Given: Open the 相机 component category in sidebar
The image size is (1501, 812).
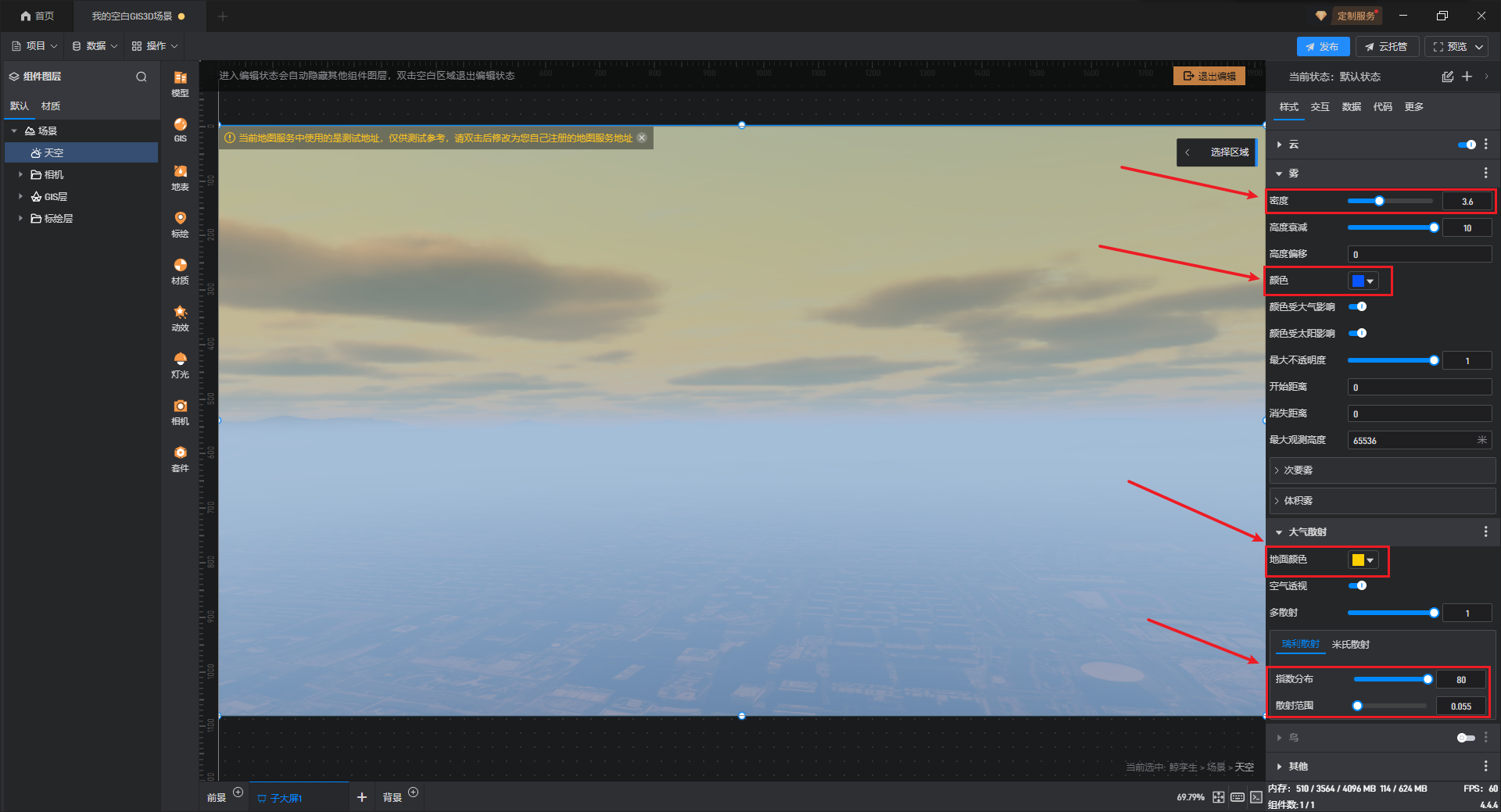Looking at the screenshot, I should tap(180, 412).
